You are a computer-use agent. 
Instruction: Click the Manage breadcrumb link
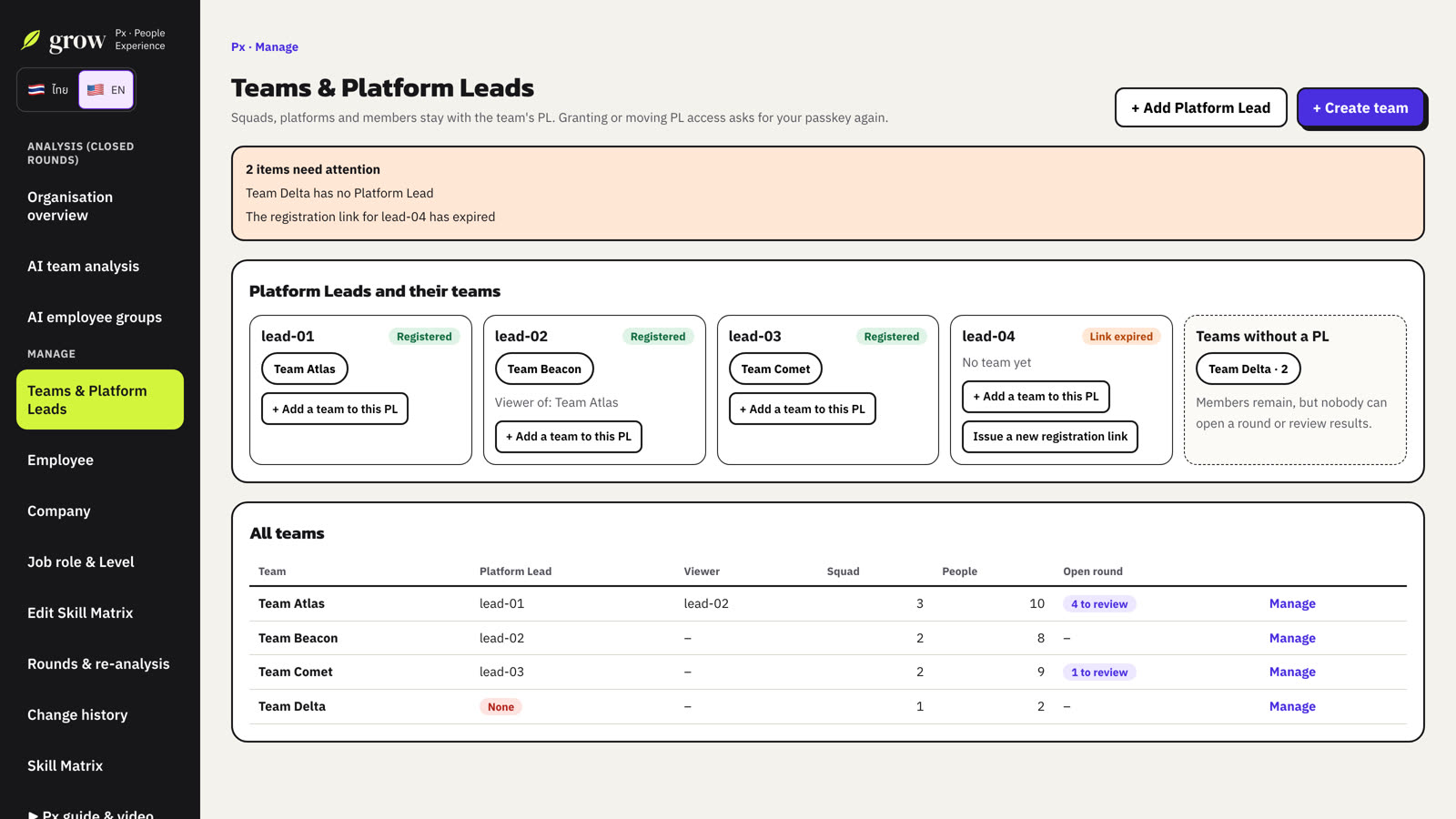pos(277,47)
